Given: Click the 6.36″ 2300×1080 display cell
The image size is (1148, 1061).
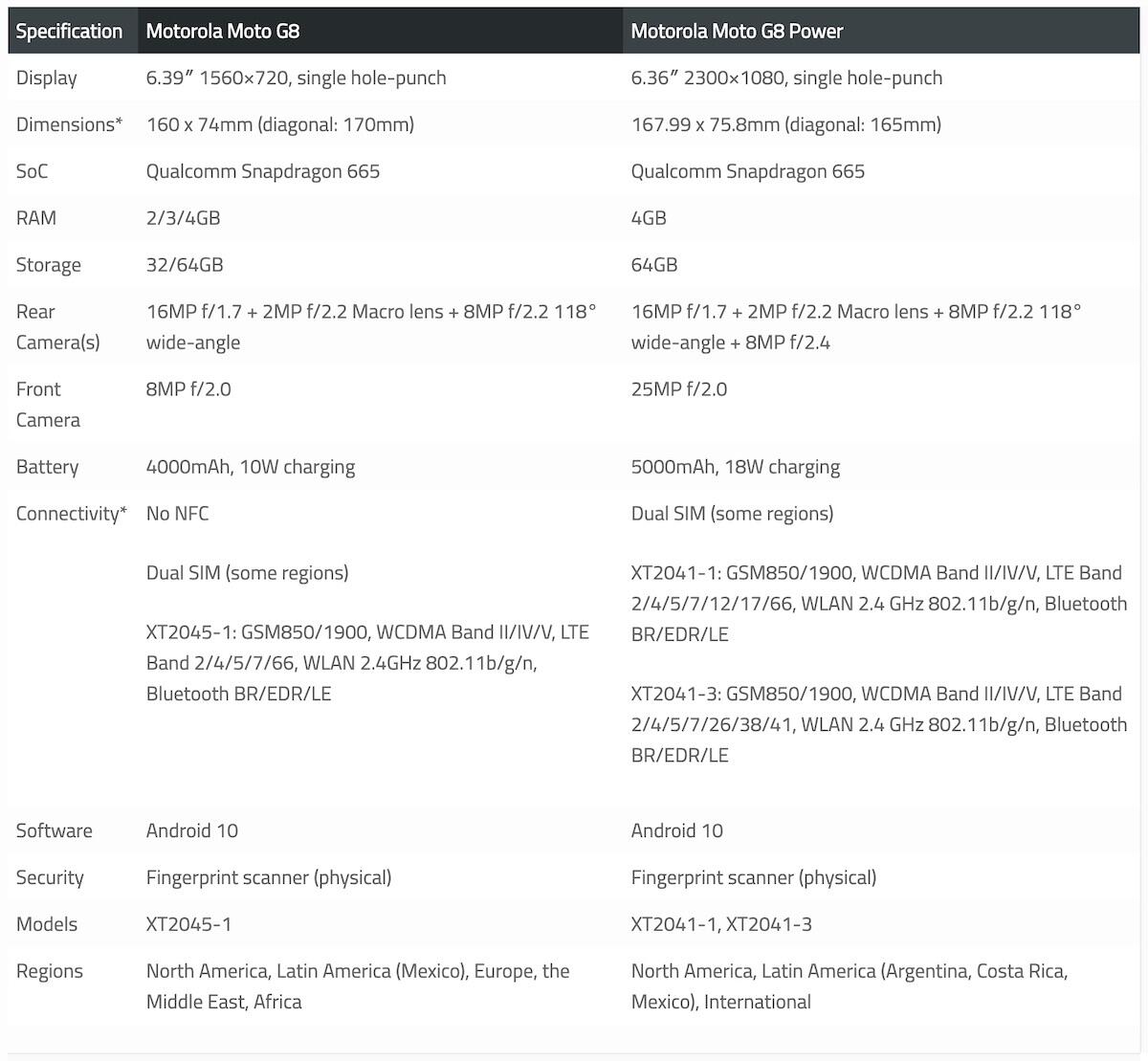Looking at the screenshot, I should pyautogui.click(x=786, y=77).
